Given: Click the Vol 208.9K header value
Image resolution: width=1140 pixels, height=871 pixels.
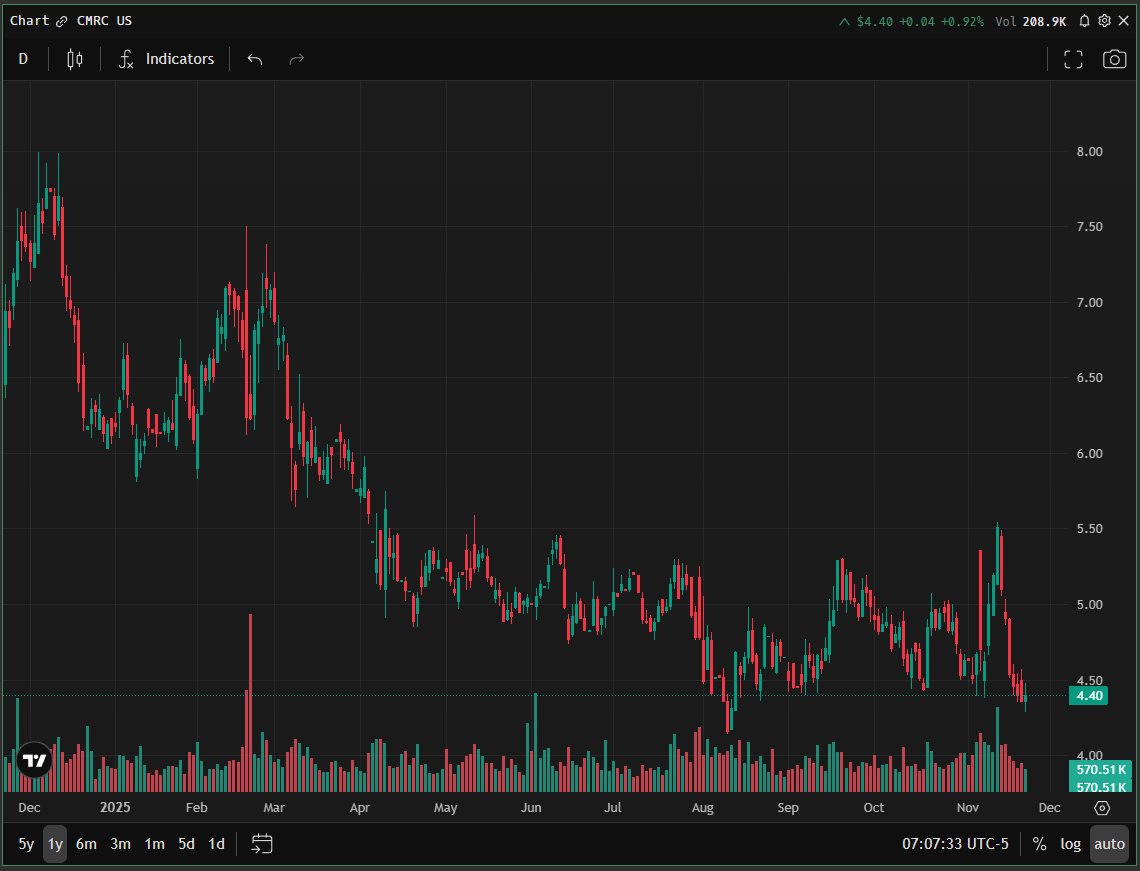Looking at the screenshot, I should tap(1030, 21).
